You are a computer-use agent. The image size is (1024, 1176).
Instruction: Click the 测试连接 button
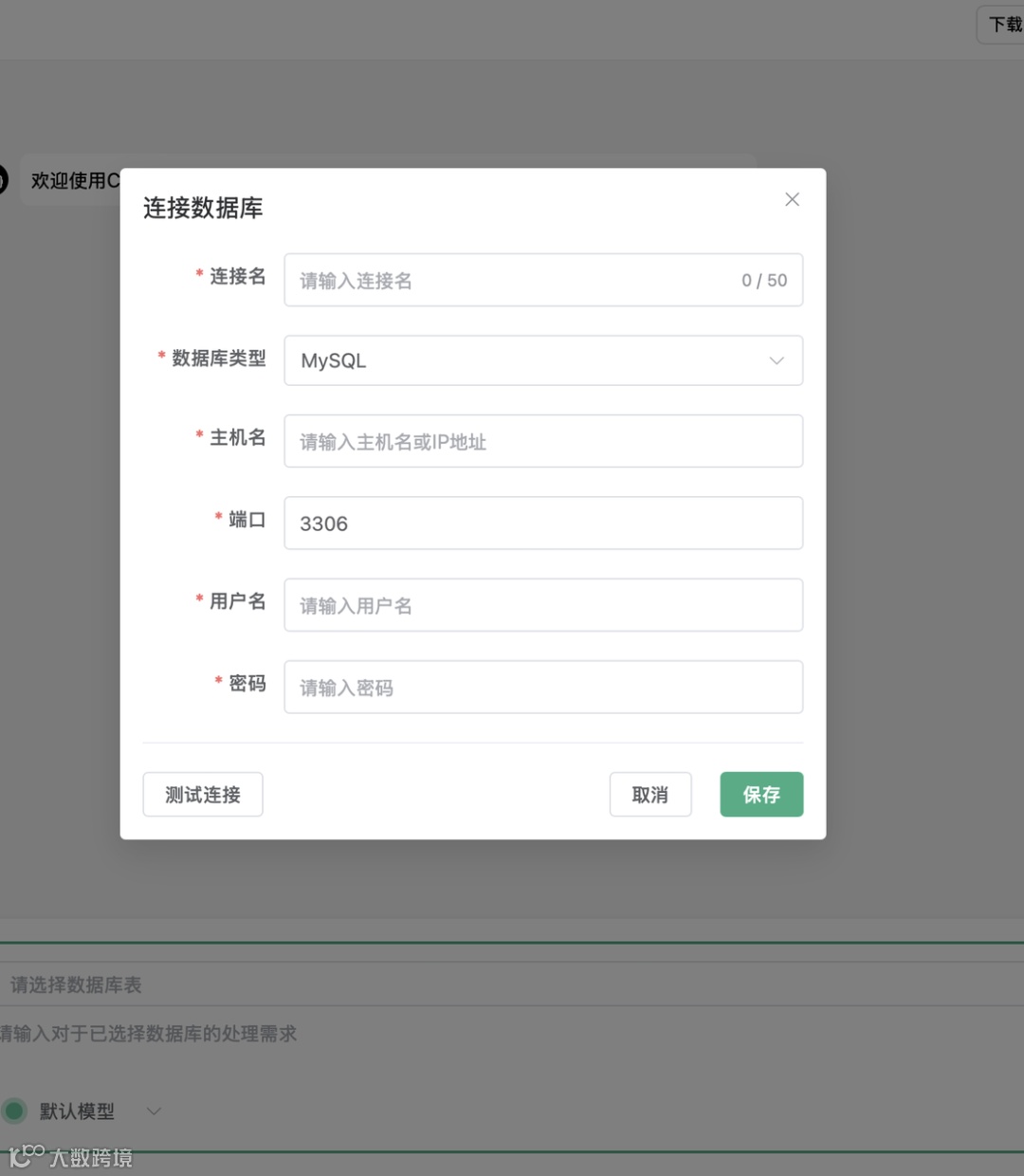tap(203, 795)
